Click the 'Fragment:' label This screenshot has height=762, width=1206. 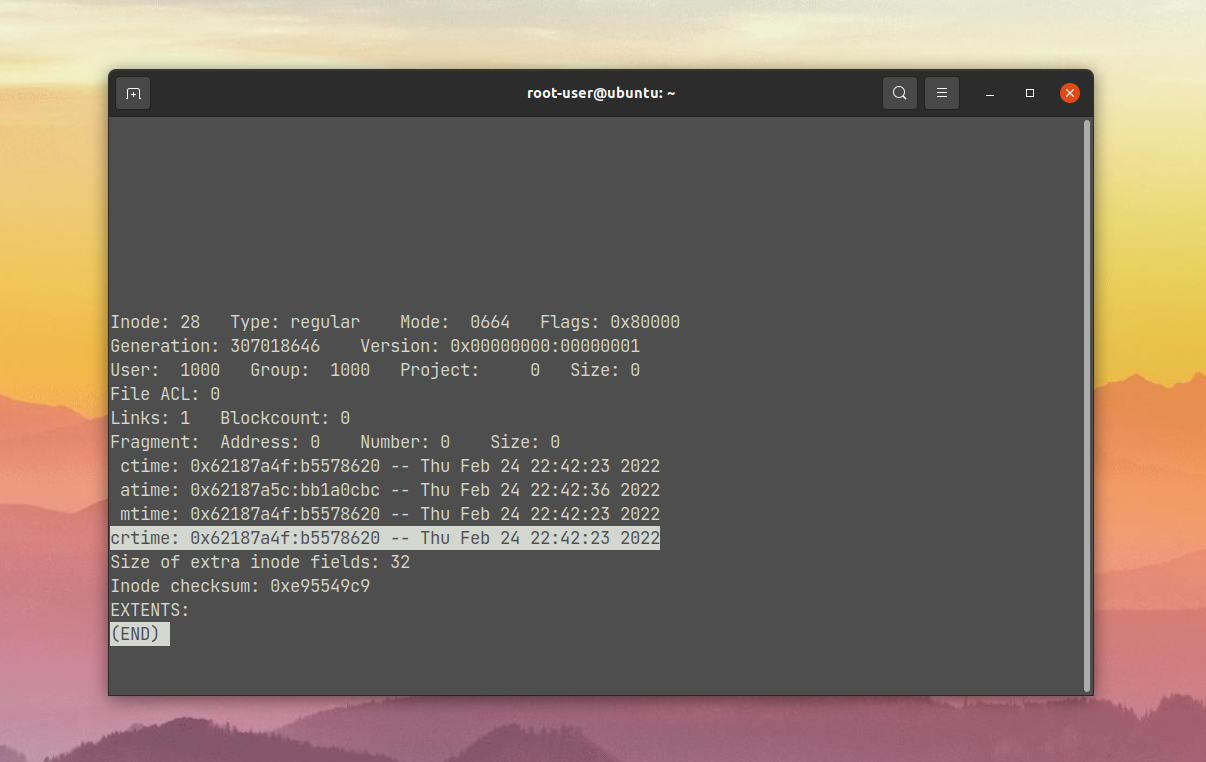coord(155,442)
